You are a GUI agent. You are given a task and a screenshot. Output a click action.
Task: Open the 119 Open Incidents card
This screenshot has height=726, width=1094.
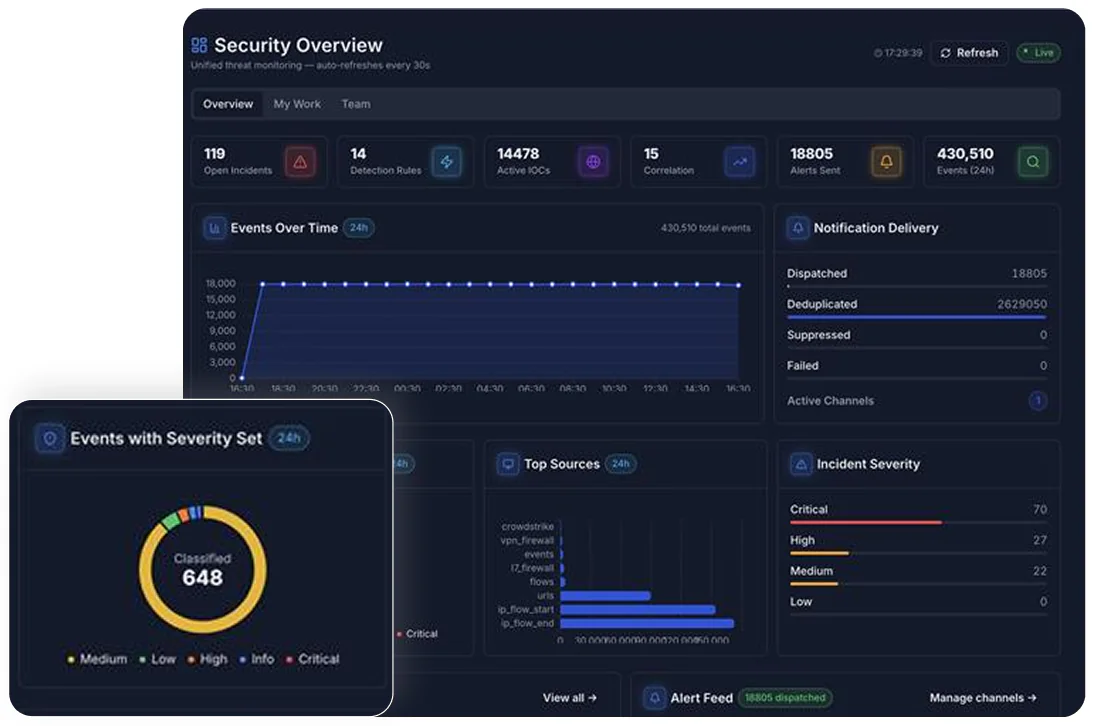pyautogui.click(x=260, y=162)
